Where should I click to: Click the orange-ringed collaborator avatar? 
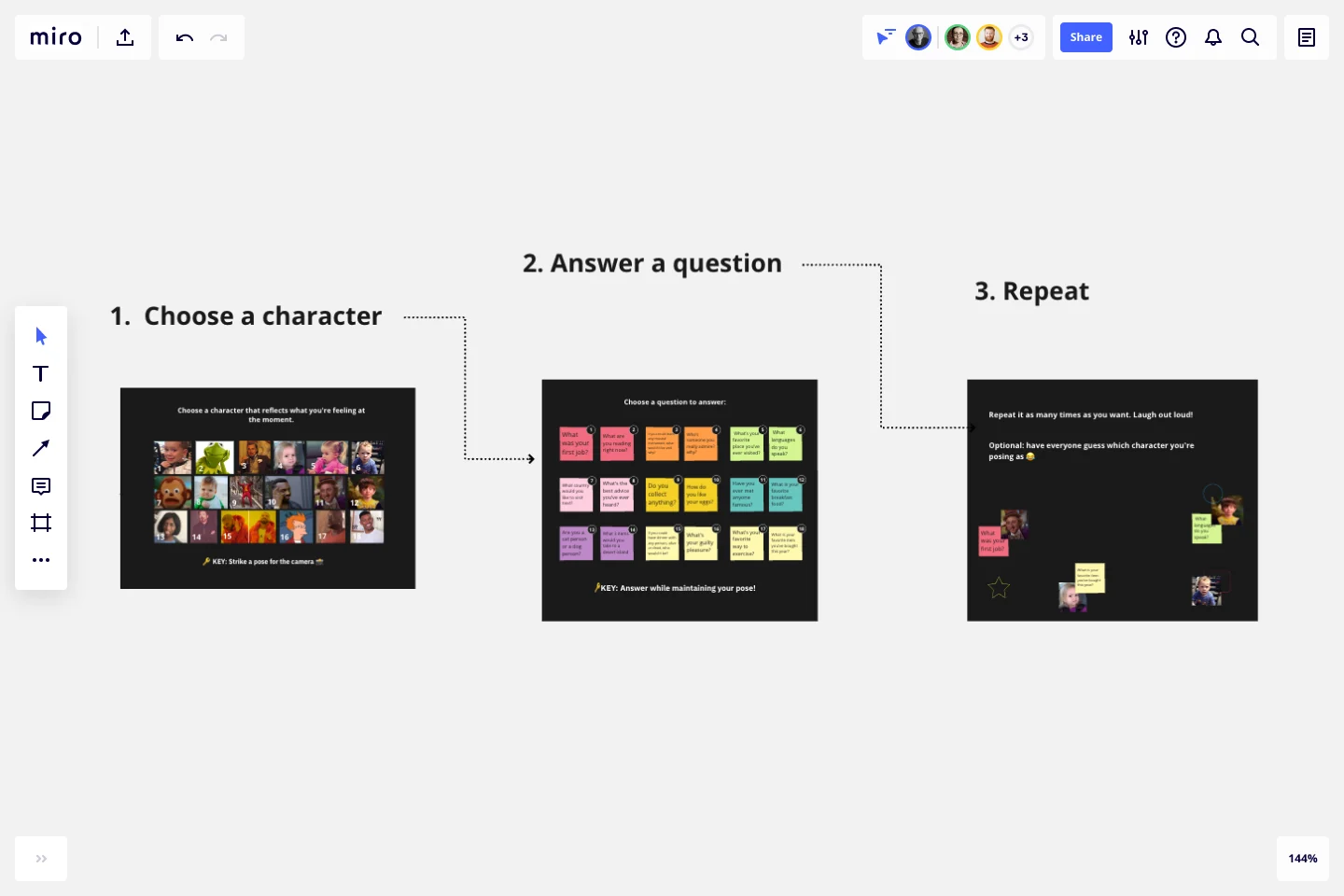click(x=989, y=37)
